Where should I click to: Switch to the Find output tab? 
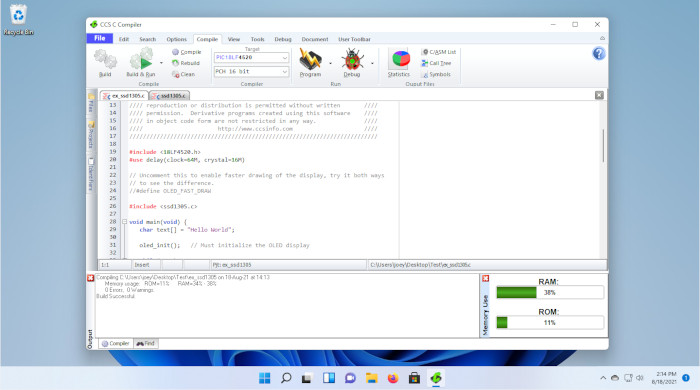click(x=146, y=344)
